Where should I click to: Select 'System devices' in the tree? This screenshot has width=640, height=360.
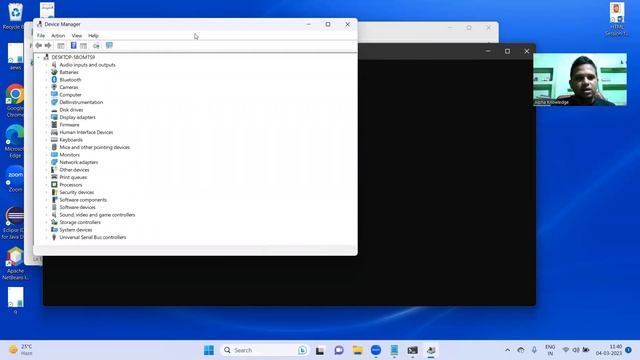click(76, 230)
